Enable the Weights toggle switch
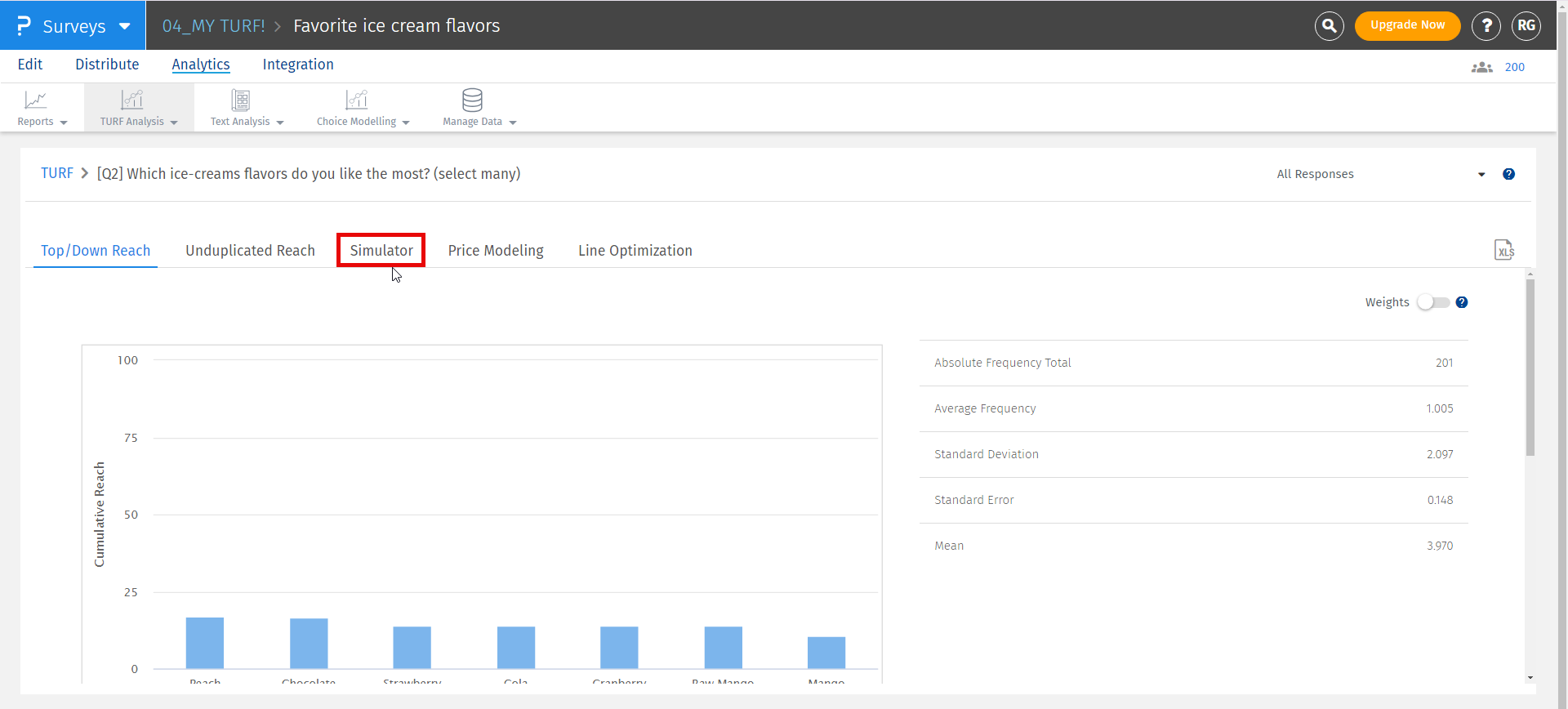This screenshot has height=709, width=1568. [1433, 302]
